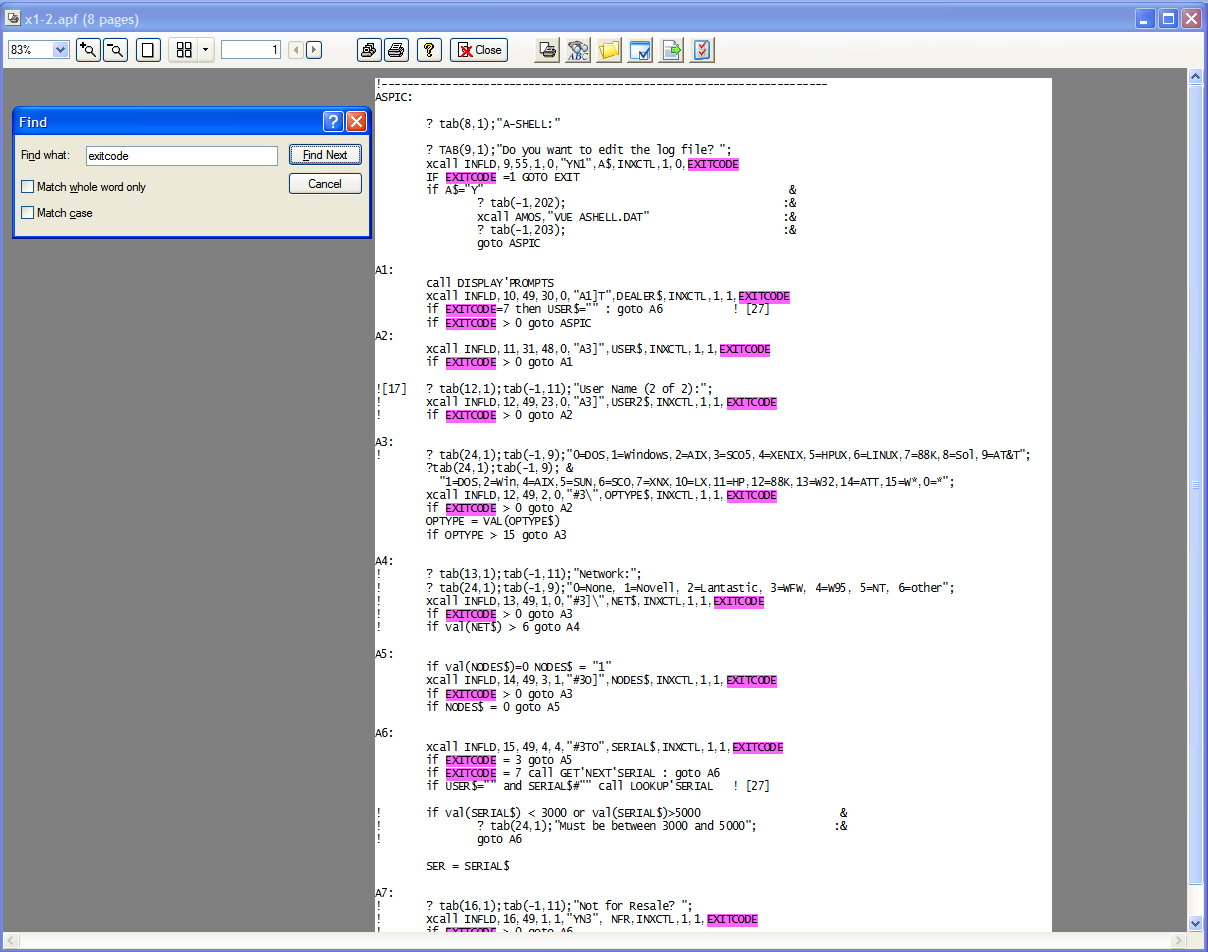Image resolution: width=1208 pixels, height=952 pixels.
Task: Enable Match whole word only checkbox
Action: 28,187
